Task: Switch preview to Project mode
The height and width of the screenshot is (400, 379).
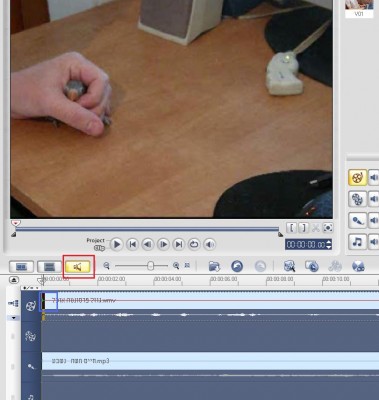Action: tap(95, 240)
